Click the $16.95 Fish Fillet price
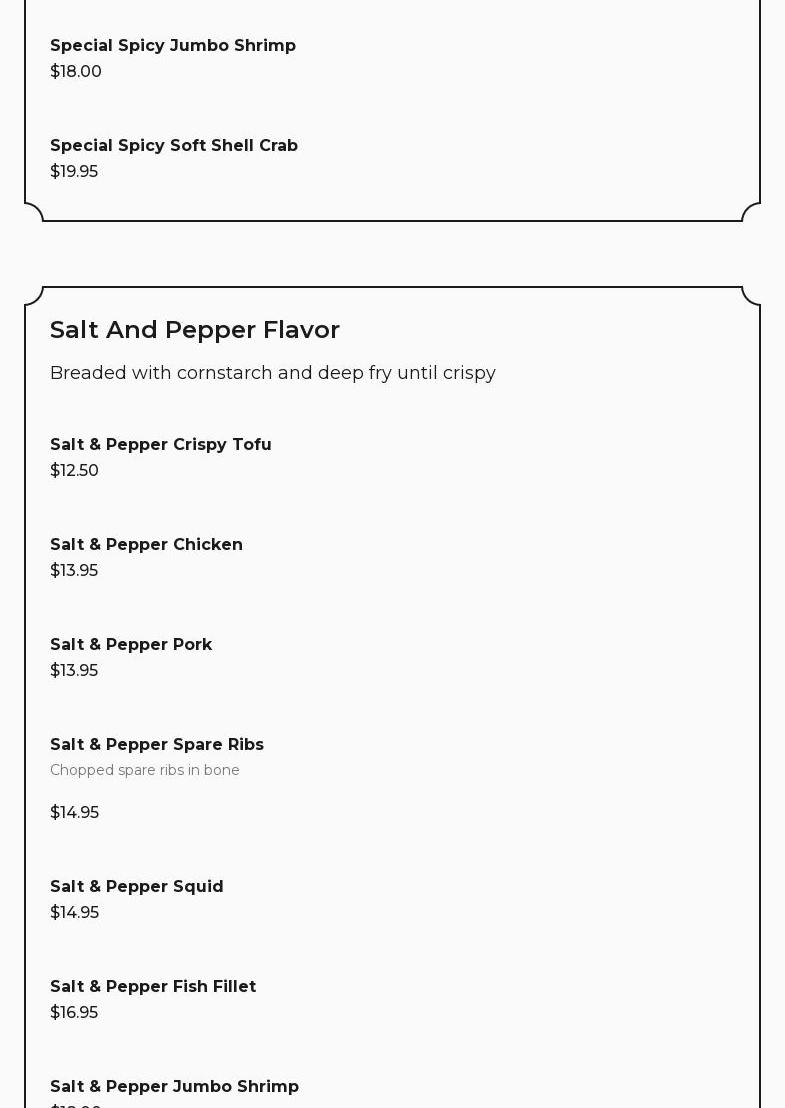785x1108 pixels. (74, 1013)
